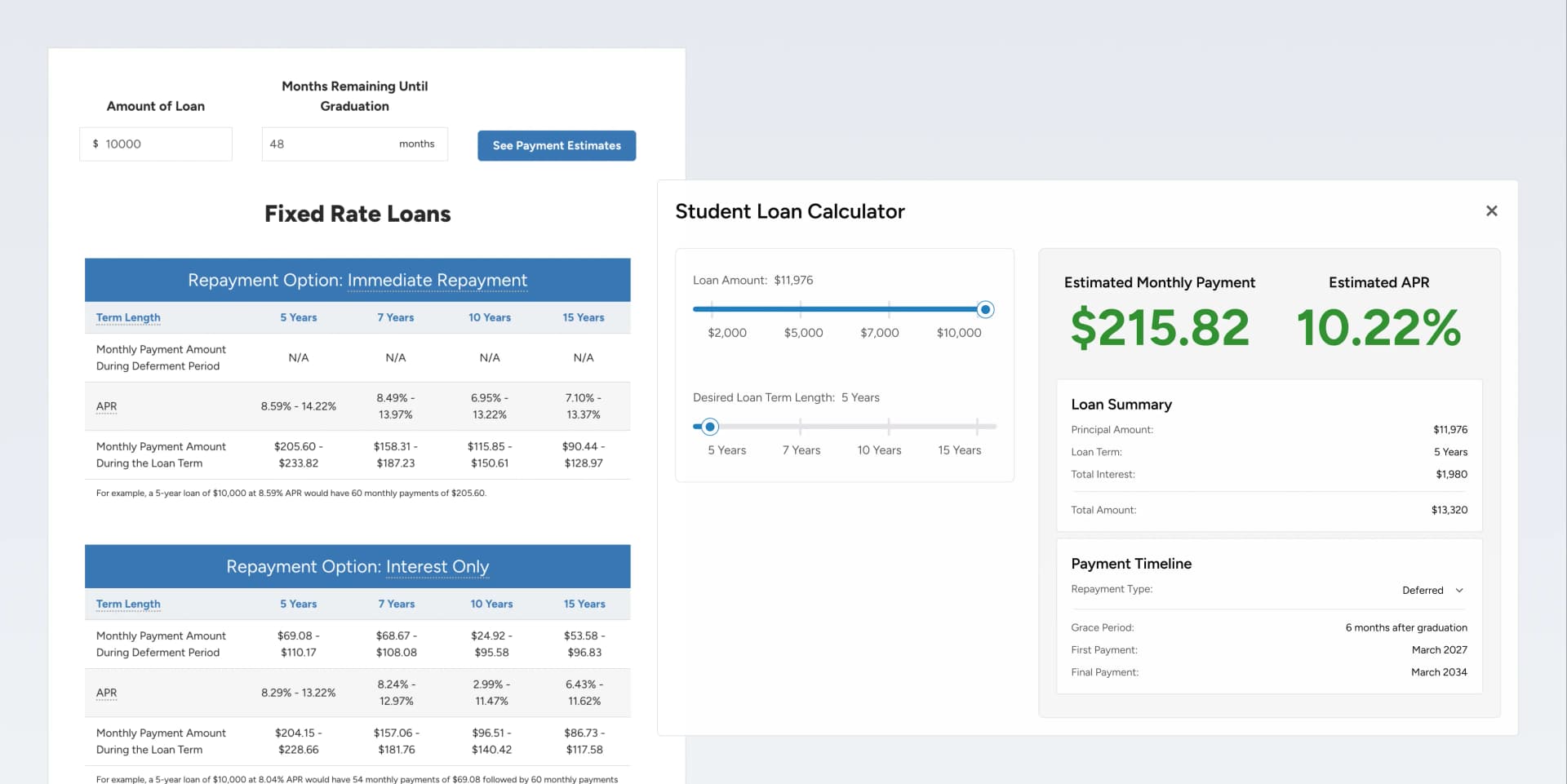Open the Repayment Type dropdown showing Deferred
1567x784 pixels.
pos(1433,590)
